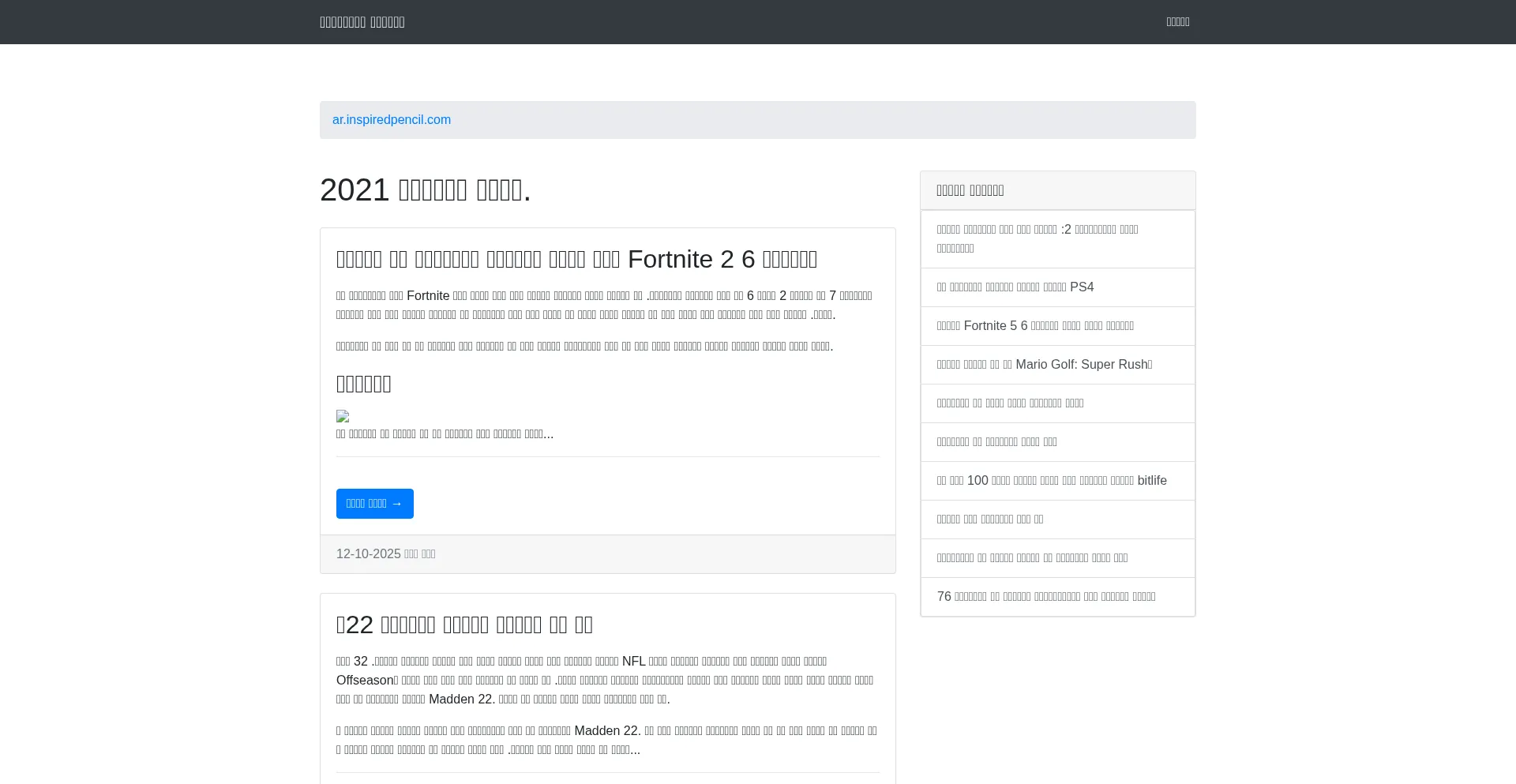
Task: Click the sidebar link directly above the '76' item
Action: (1032, 558)
